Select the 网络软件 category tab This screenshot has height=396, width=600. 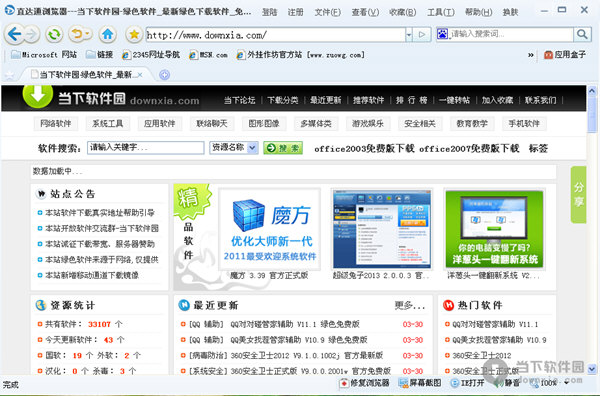[56, 123]
